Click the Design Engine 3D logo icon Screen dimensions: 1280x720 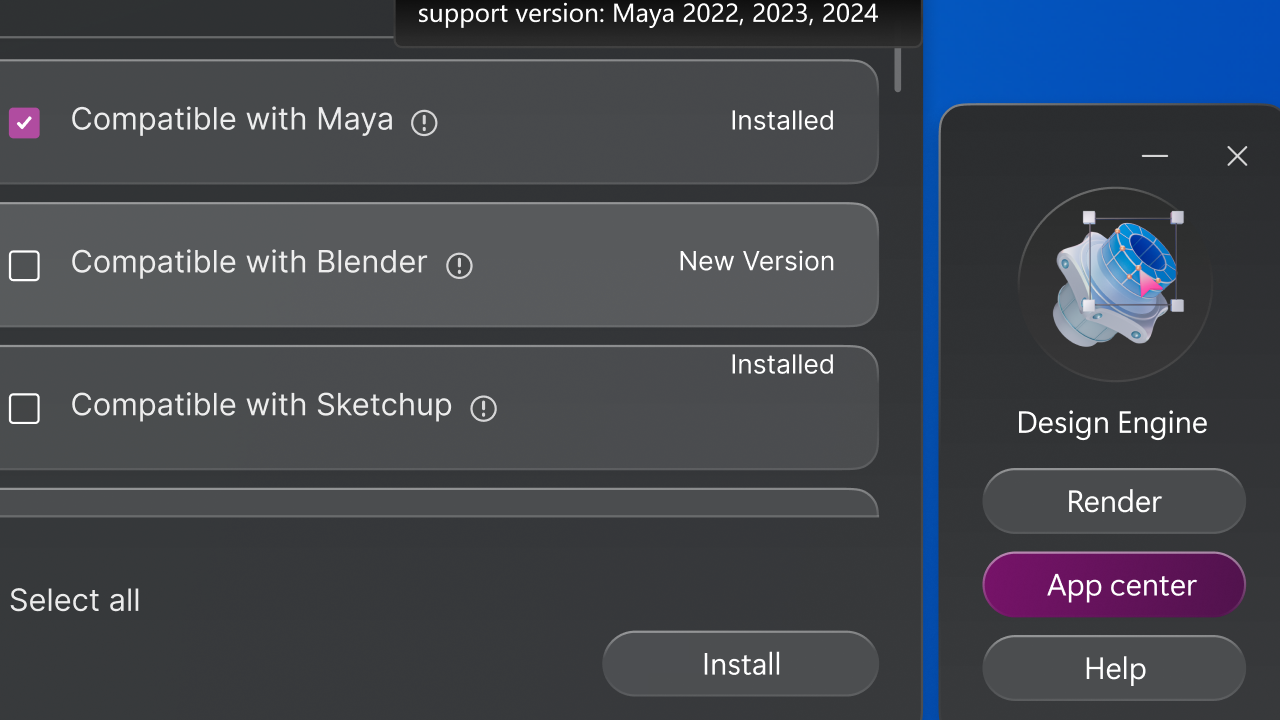point(1115,284)
